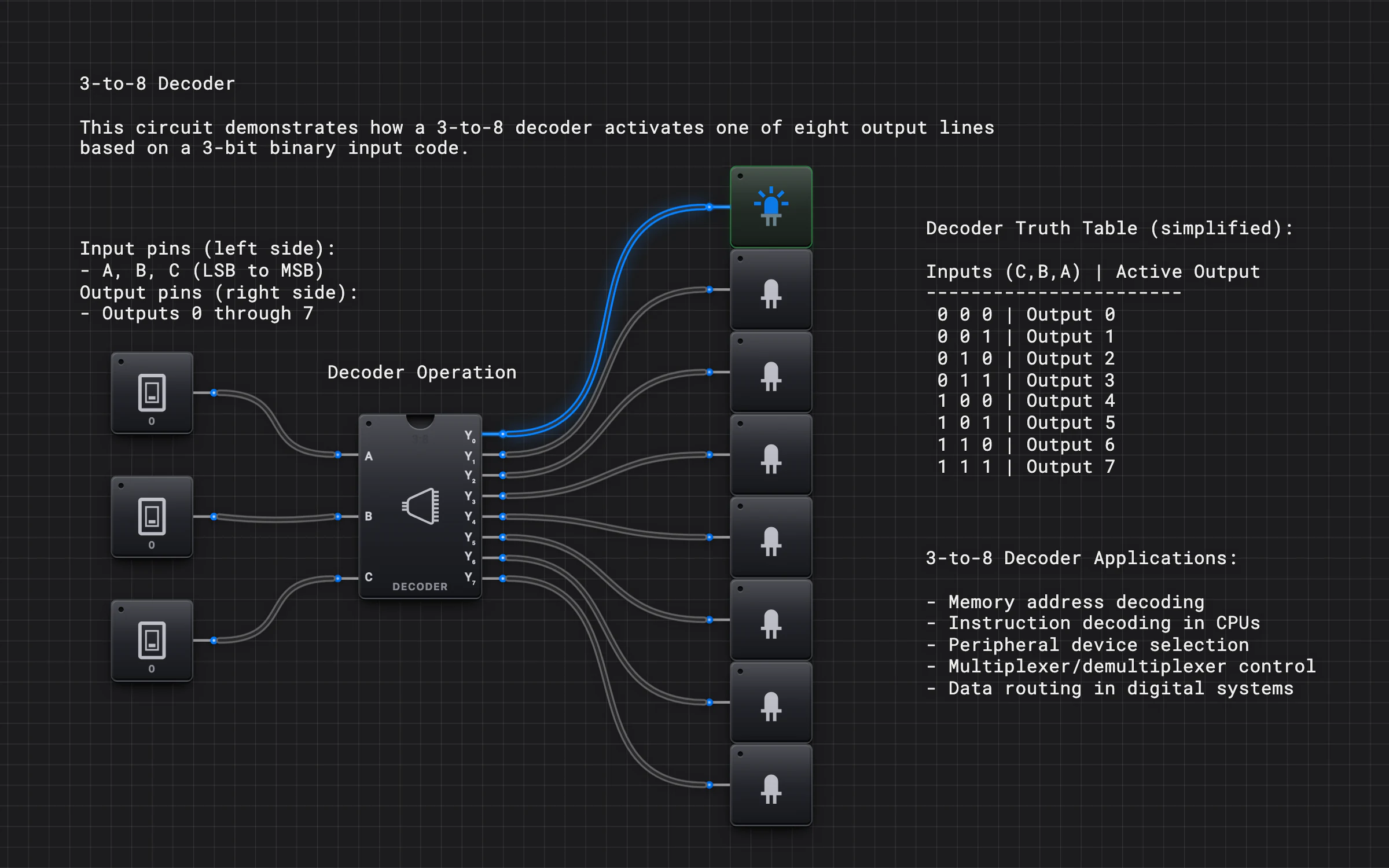This screenshot has height=868, width=1389.
Task: Select 'Decoder Truth Table (simplified):' heading
Action: point(1109,229)
